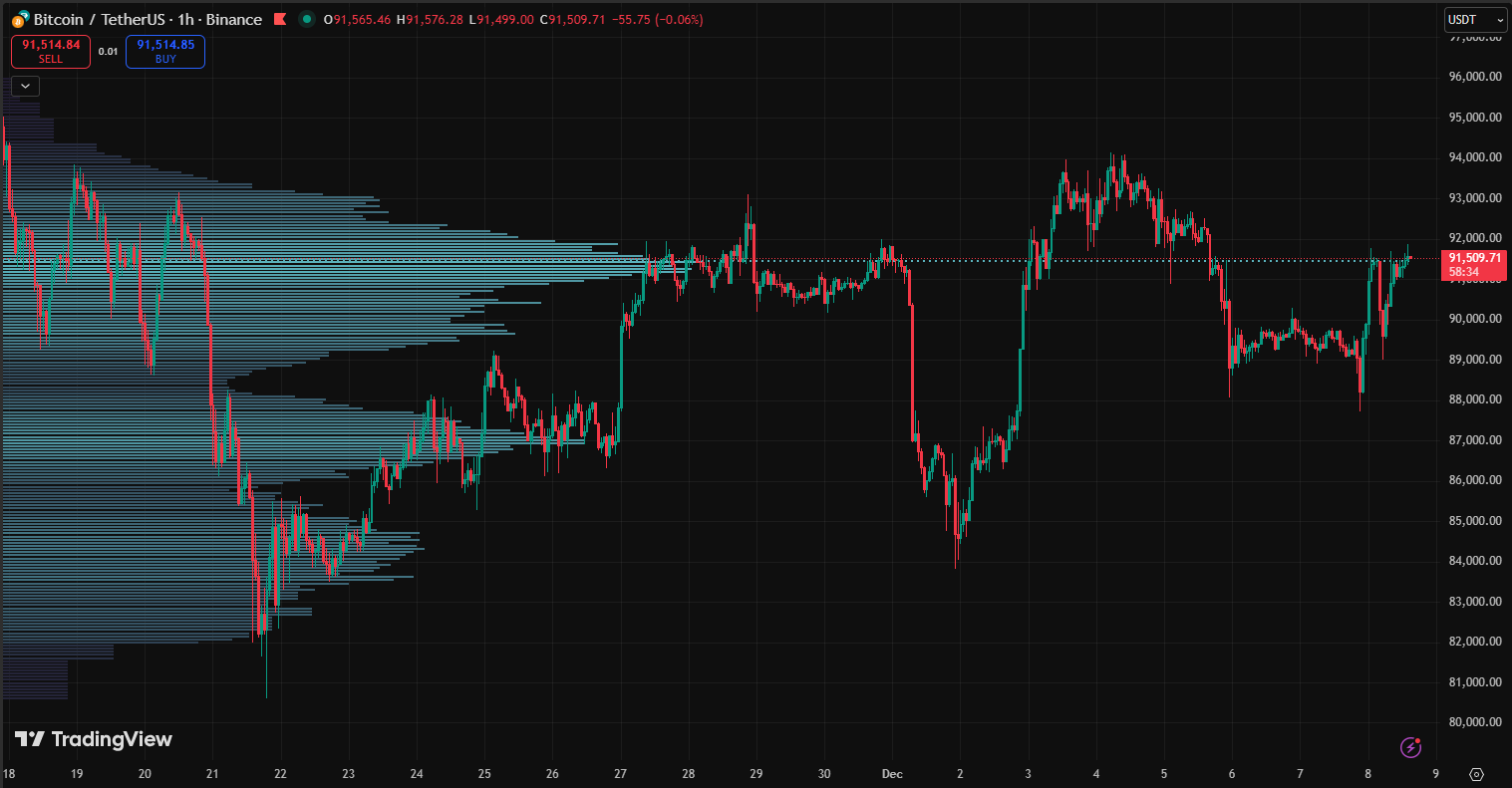This screenshot has width=1512, height=788.
Task: Open the purple lightning bolt quick-action icon
Action: click(1410, 747)
